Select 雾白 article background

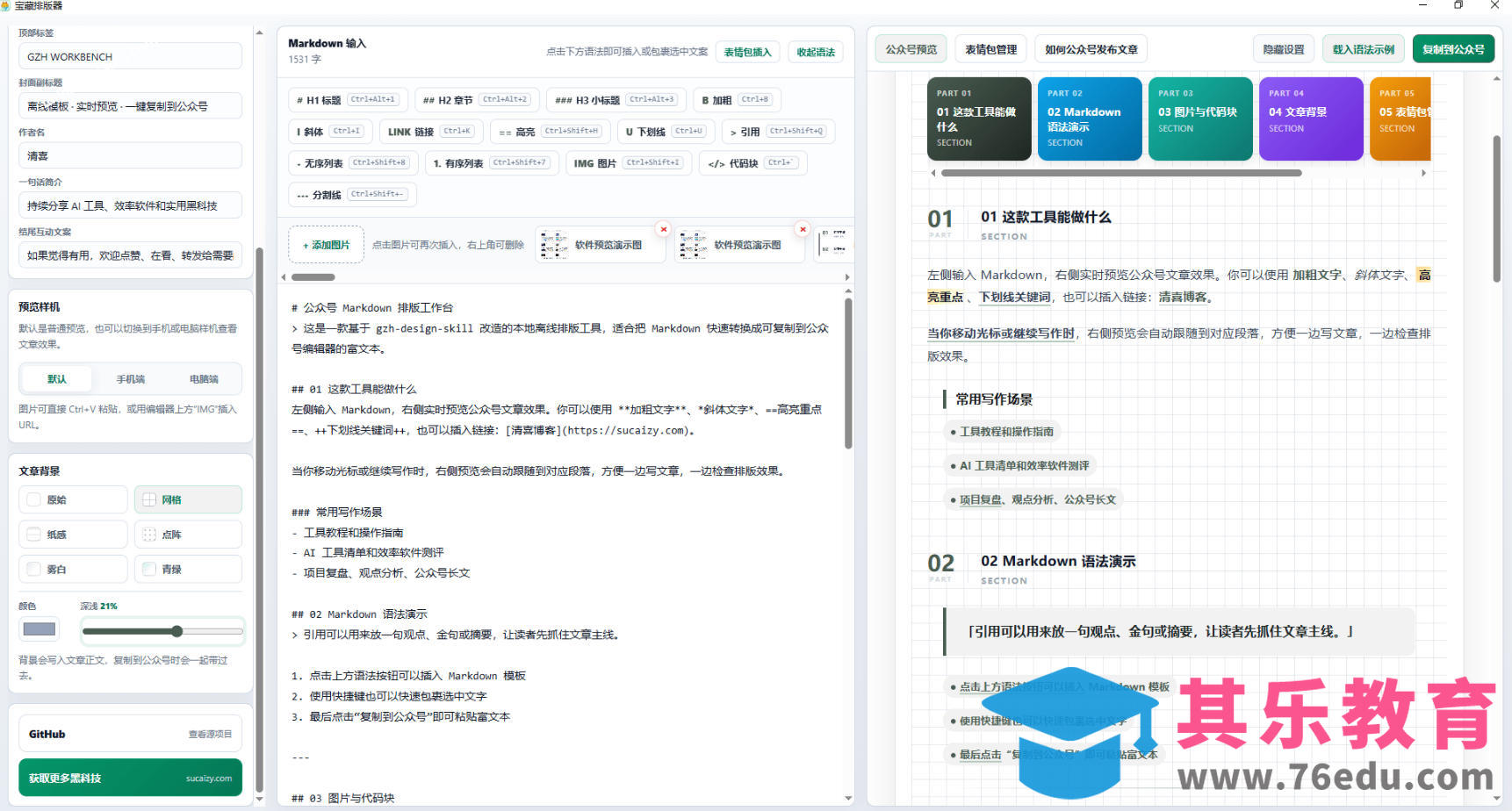coord(73,569)
